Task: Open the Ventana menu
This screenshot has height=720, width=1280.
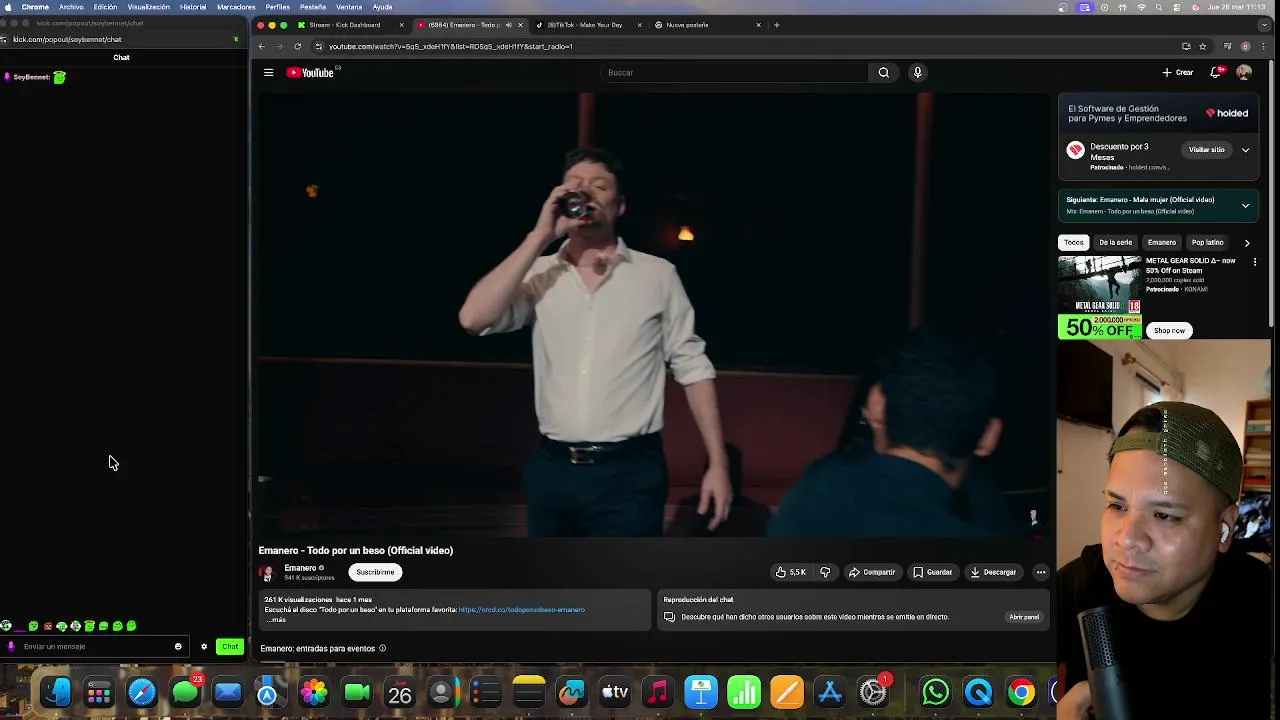Action: pyautogui.click(x=349, y=7)
